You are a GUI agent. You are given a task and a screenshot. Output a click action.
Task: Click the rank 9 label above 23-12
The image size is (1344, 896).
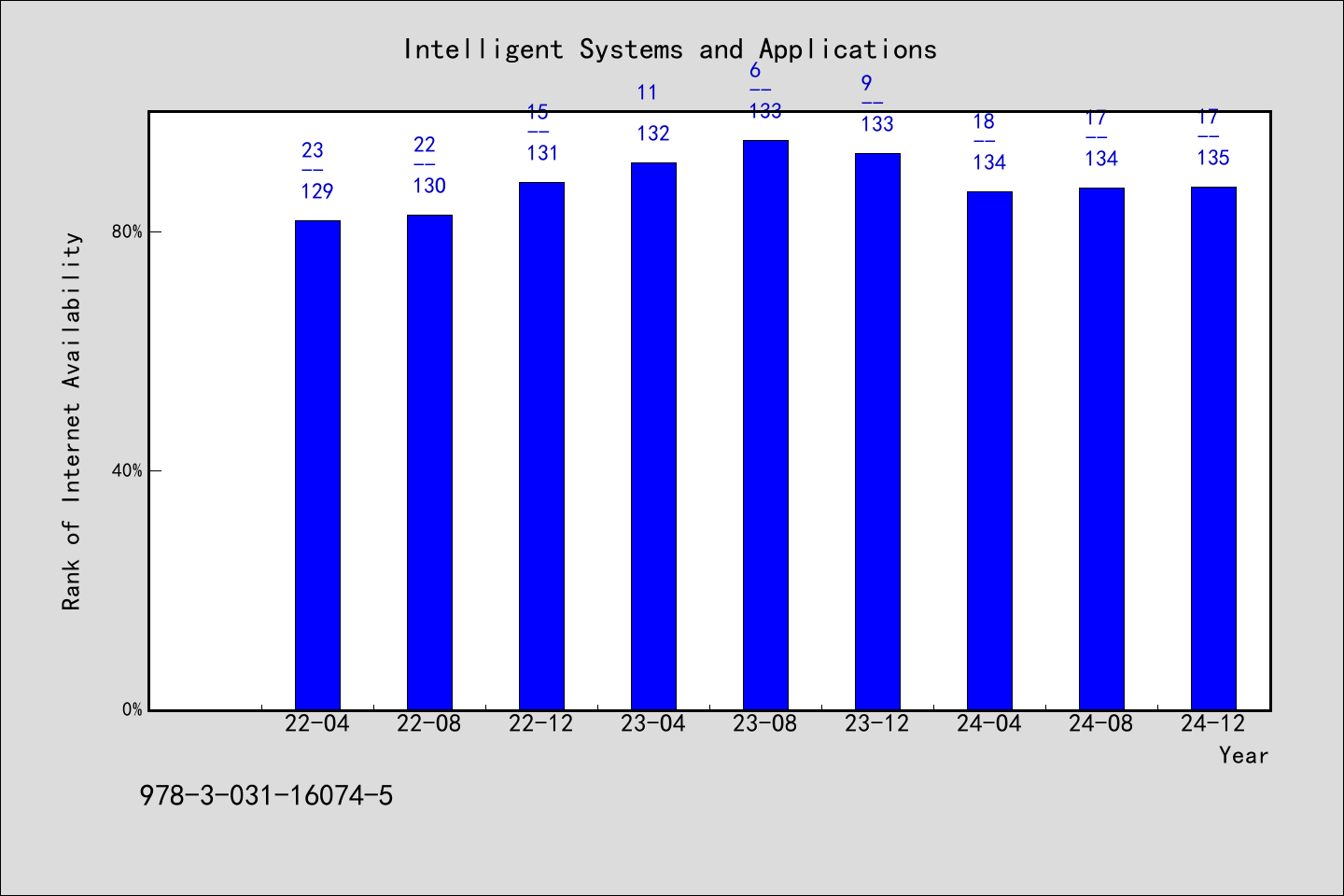[867, 83]
